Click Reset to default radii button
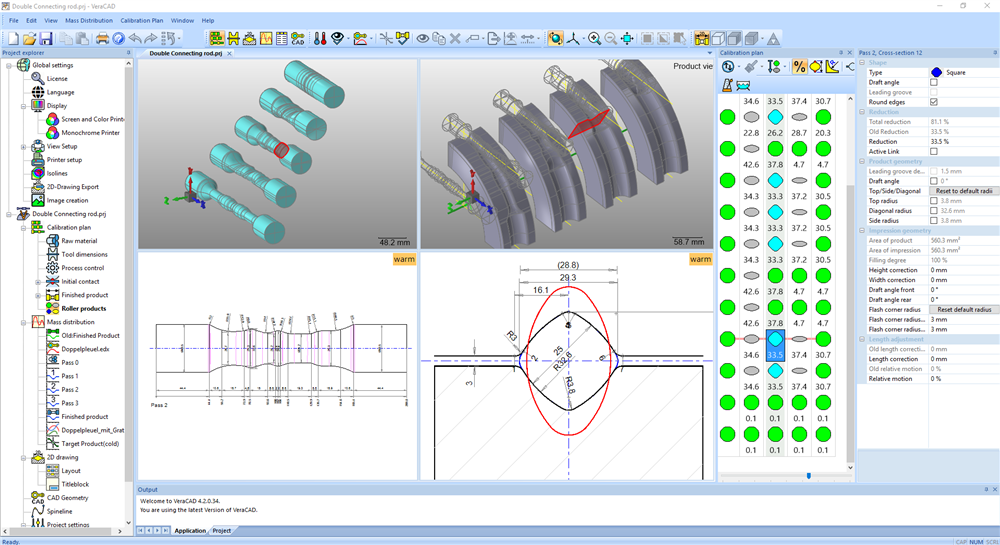Screen dimensions: 1000x545 tap(964, 191)
